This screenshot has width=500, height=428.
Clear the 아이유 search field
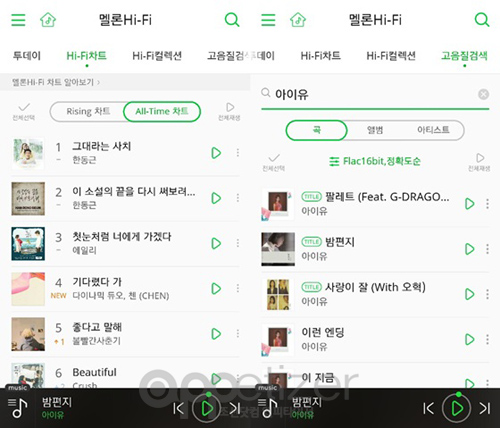[x=484, y=94]
